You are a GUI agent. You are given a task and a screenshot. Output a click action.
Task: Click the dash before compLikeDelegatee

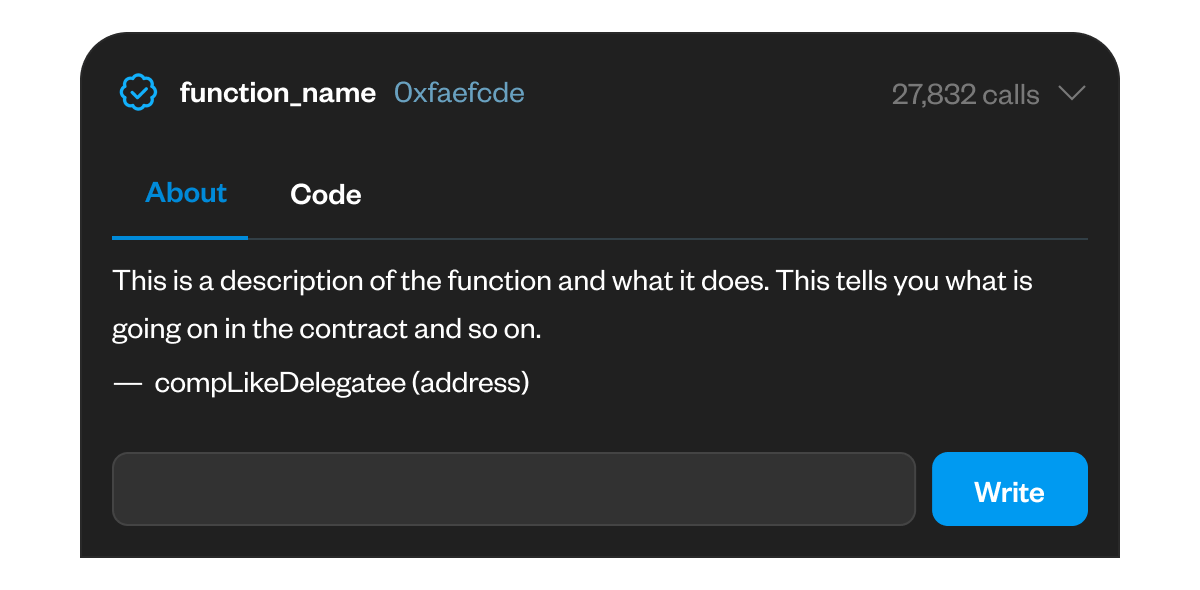[127, 383]
